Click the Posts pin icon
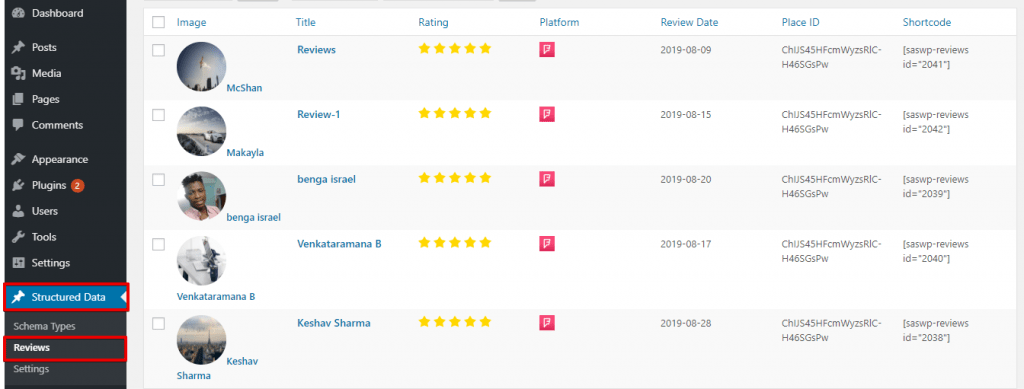Screen dimensions: 1024x389 pos(18,48)
